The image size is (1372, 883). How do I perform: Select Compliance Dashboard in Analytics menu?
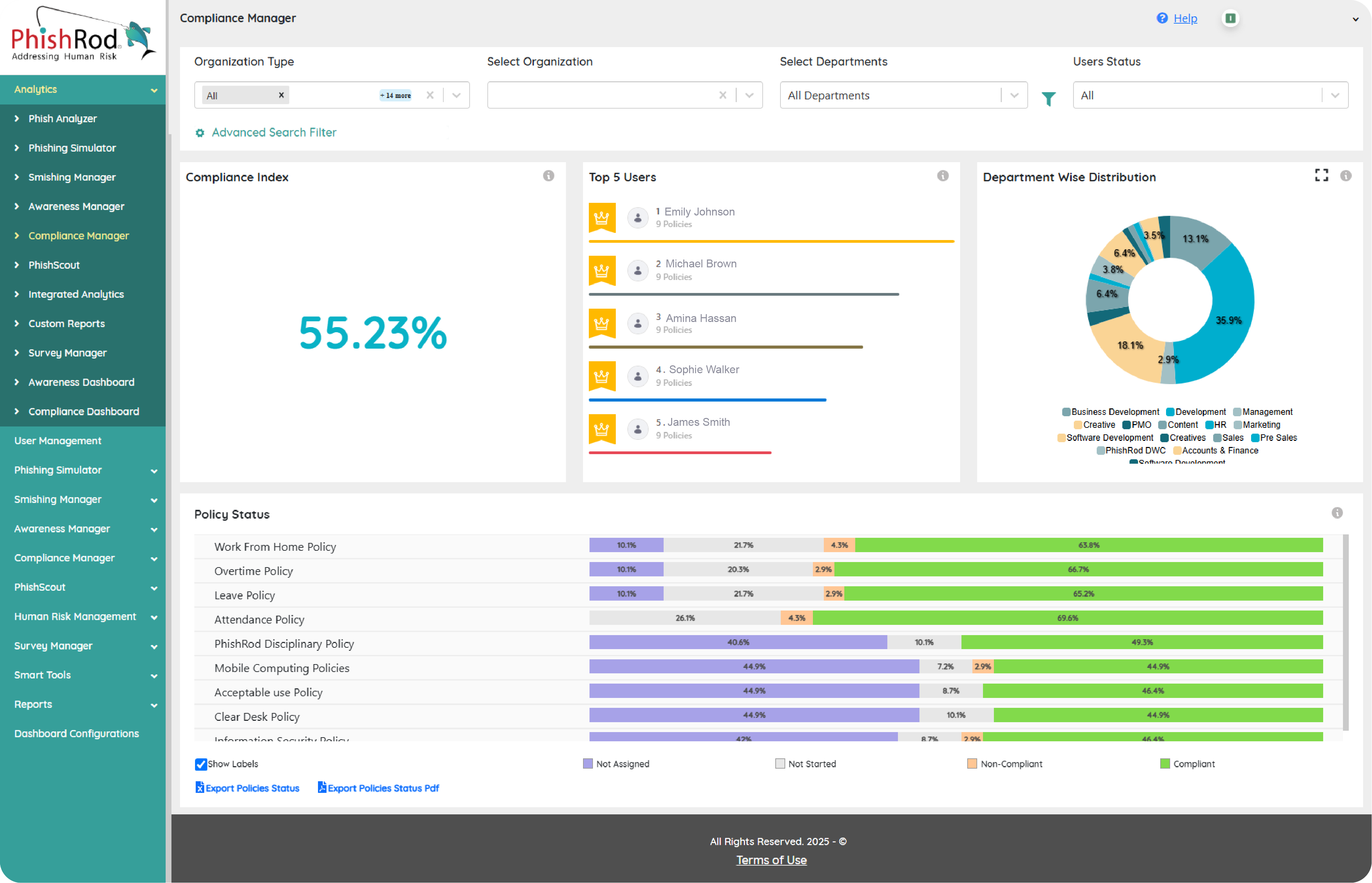pos(84,411)
